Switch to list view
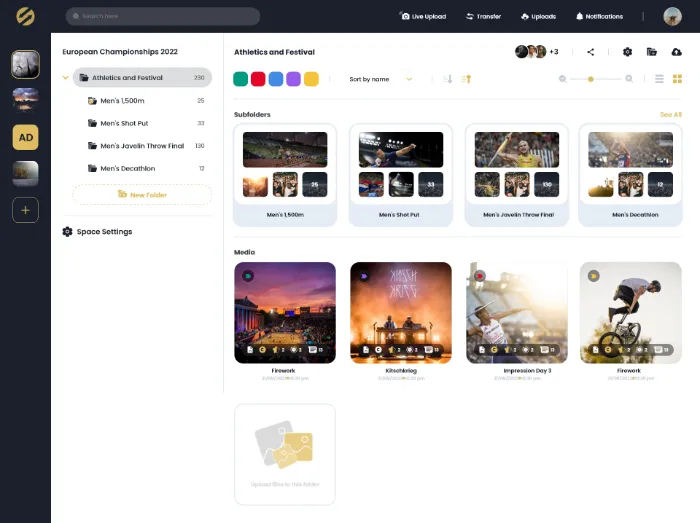Screen dimensions: 700x523 click(659, 79)
